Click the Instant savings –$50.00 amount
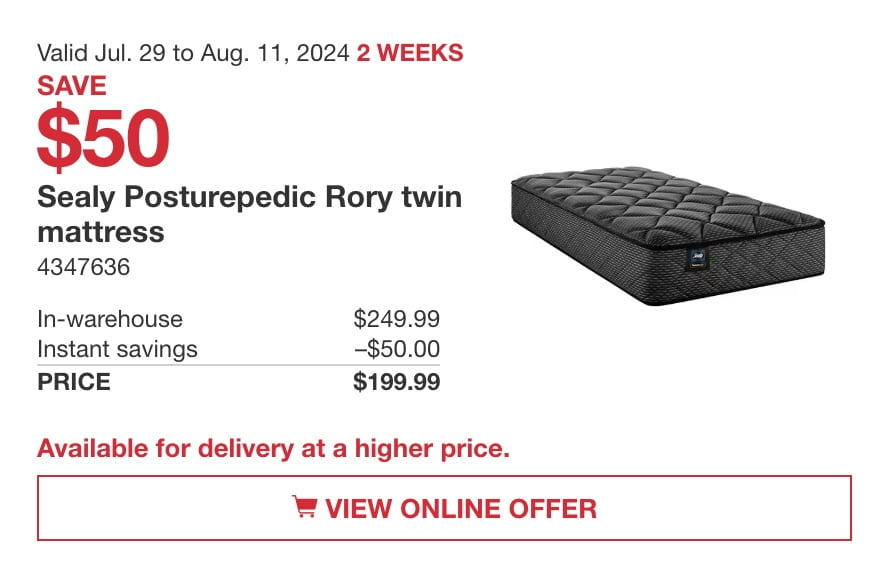The image size is (882, 576). click(x=397, y=349)
